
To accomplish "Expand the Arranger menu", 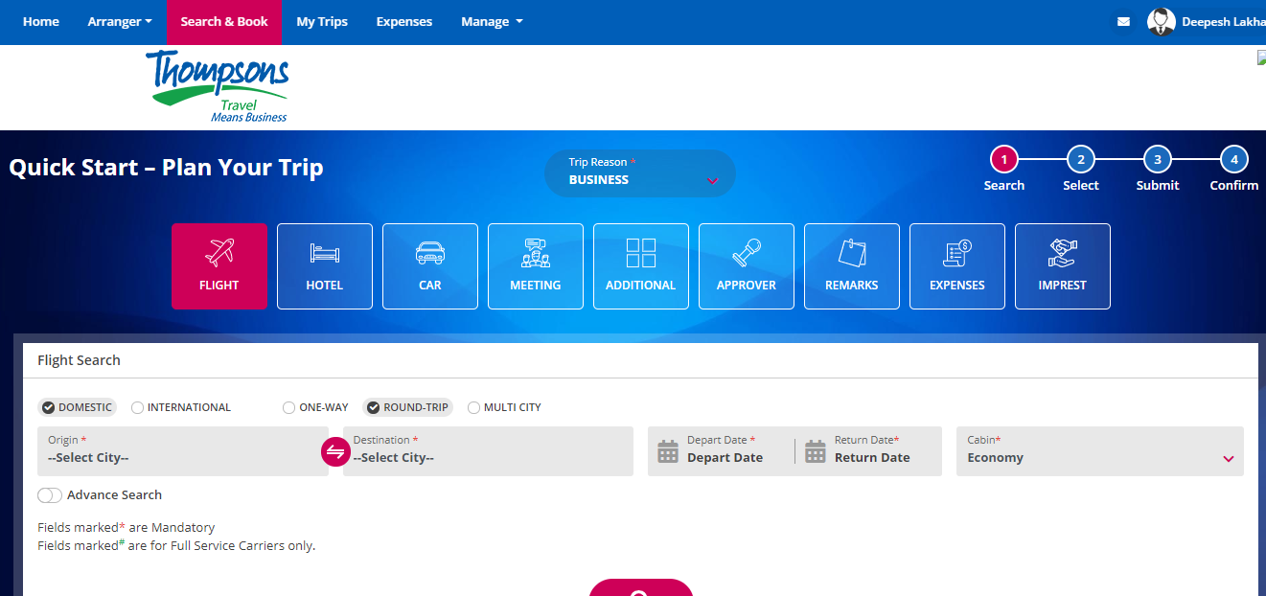I will pos(120,22).
